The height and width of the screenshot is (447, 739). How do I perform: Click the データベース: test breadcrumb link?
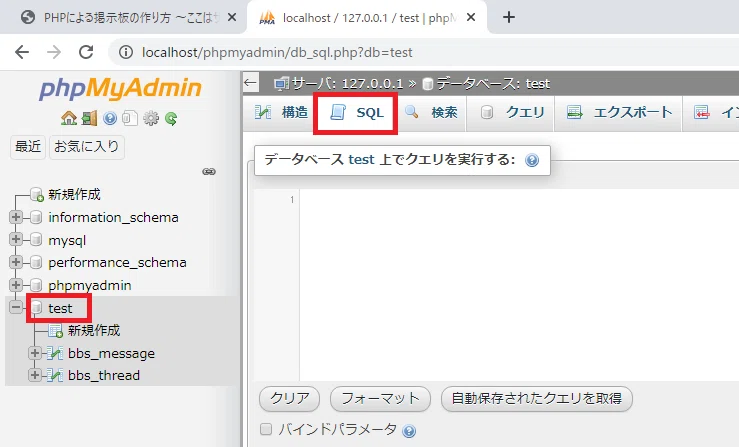pos(493,83)
